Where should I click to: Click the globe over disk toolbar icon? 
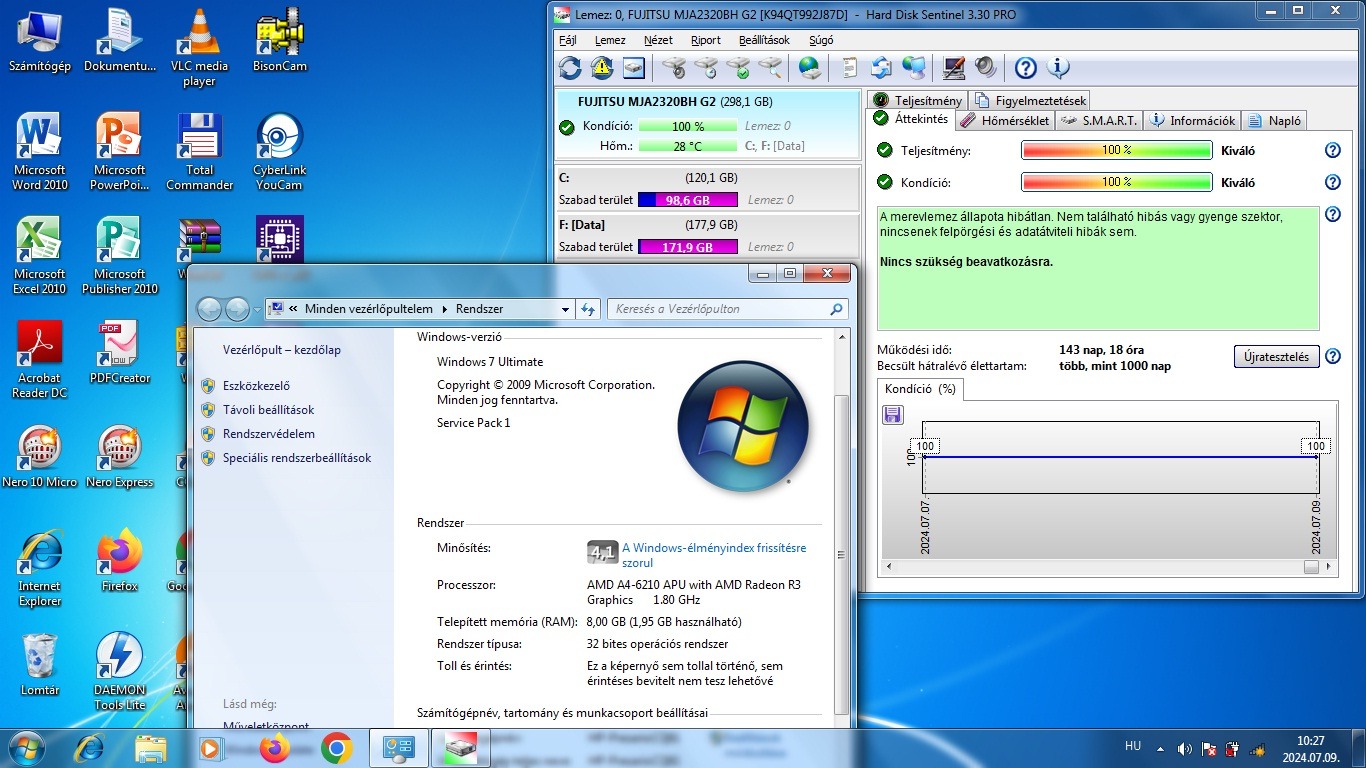point(810,67)
